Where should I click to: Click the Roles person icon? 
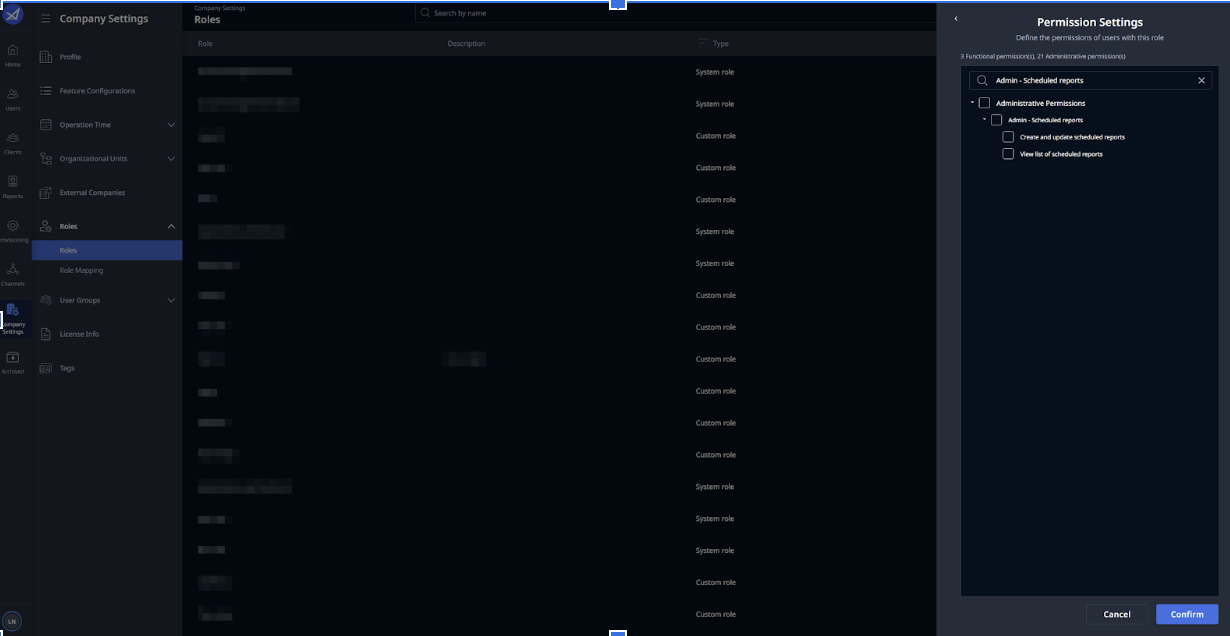(46, 227)
